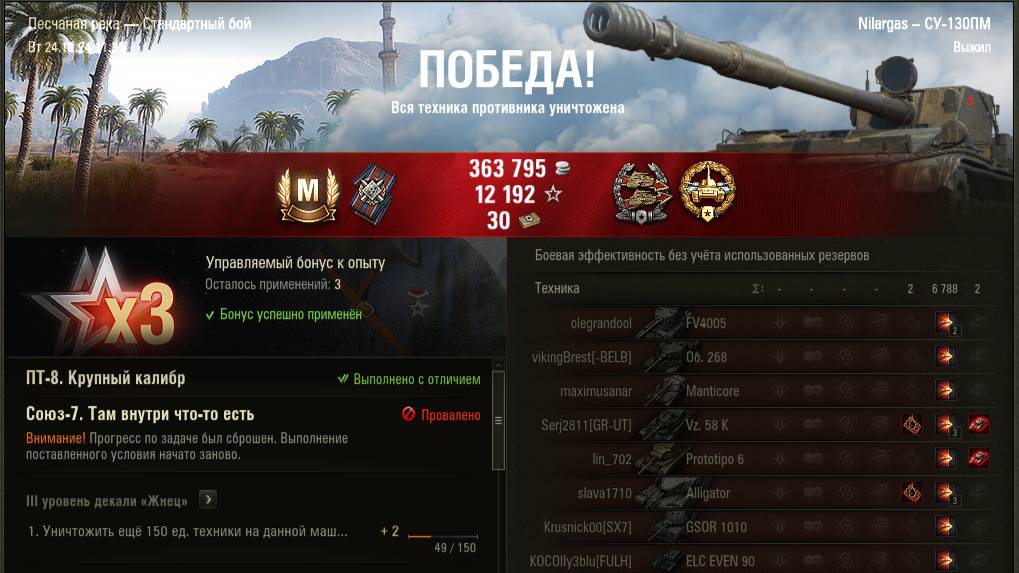
Task: Click the silver credits coin icon
Action: [x=563, y=168]
